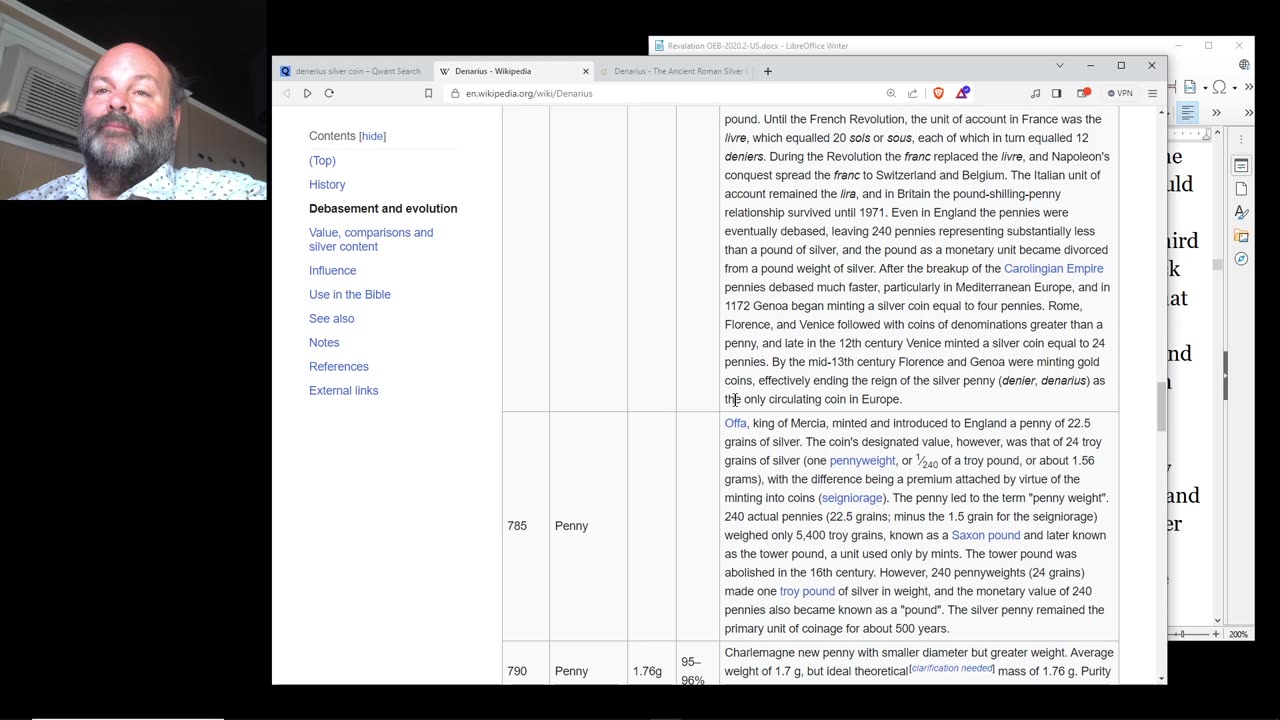1280x720 pixels.
Task: Click 200% zoom level in LibreOffice status bar
Action: pos(1238,634)
